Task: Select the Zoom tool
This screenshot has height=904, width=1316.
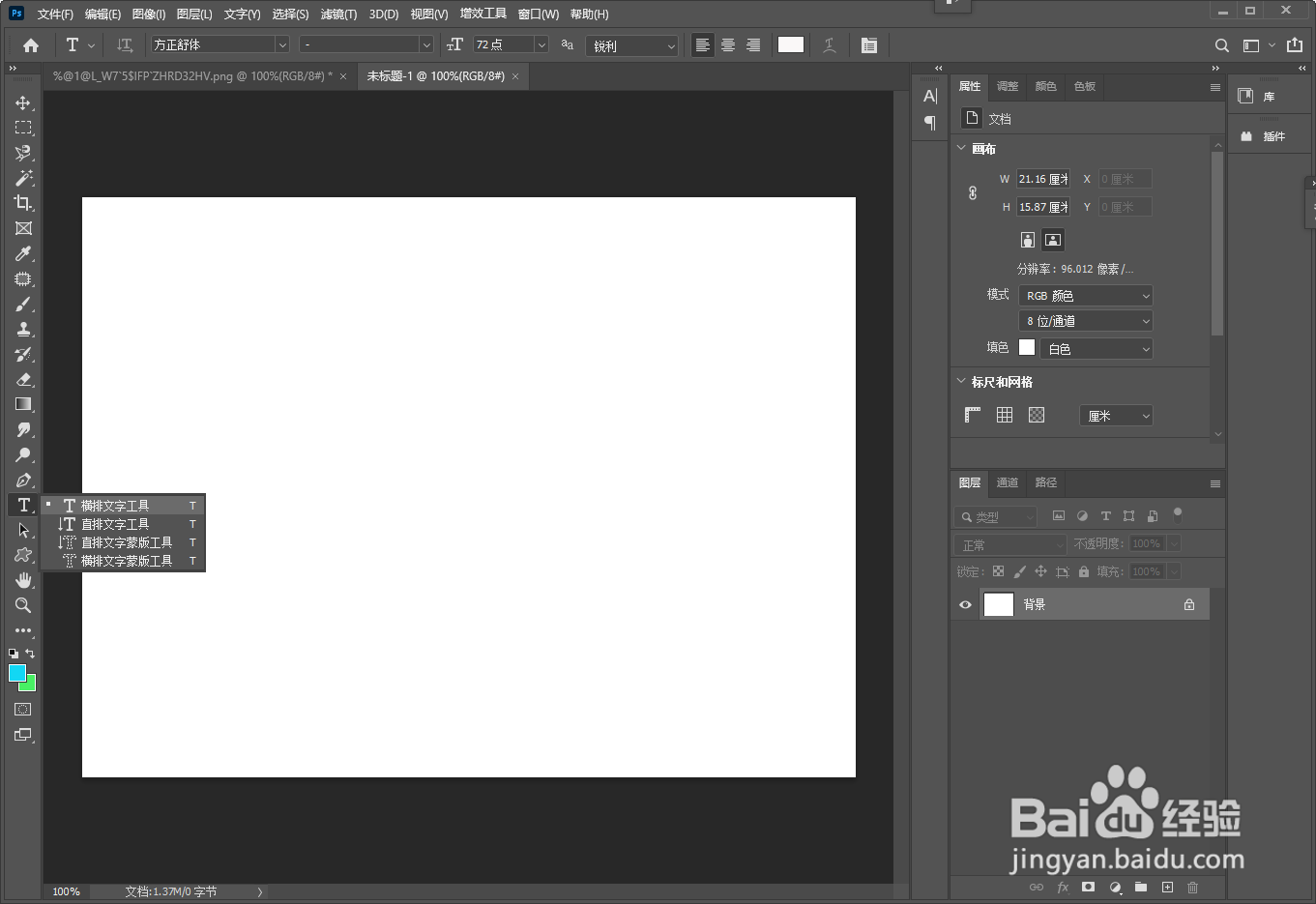Action: pos(23,605)
